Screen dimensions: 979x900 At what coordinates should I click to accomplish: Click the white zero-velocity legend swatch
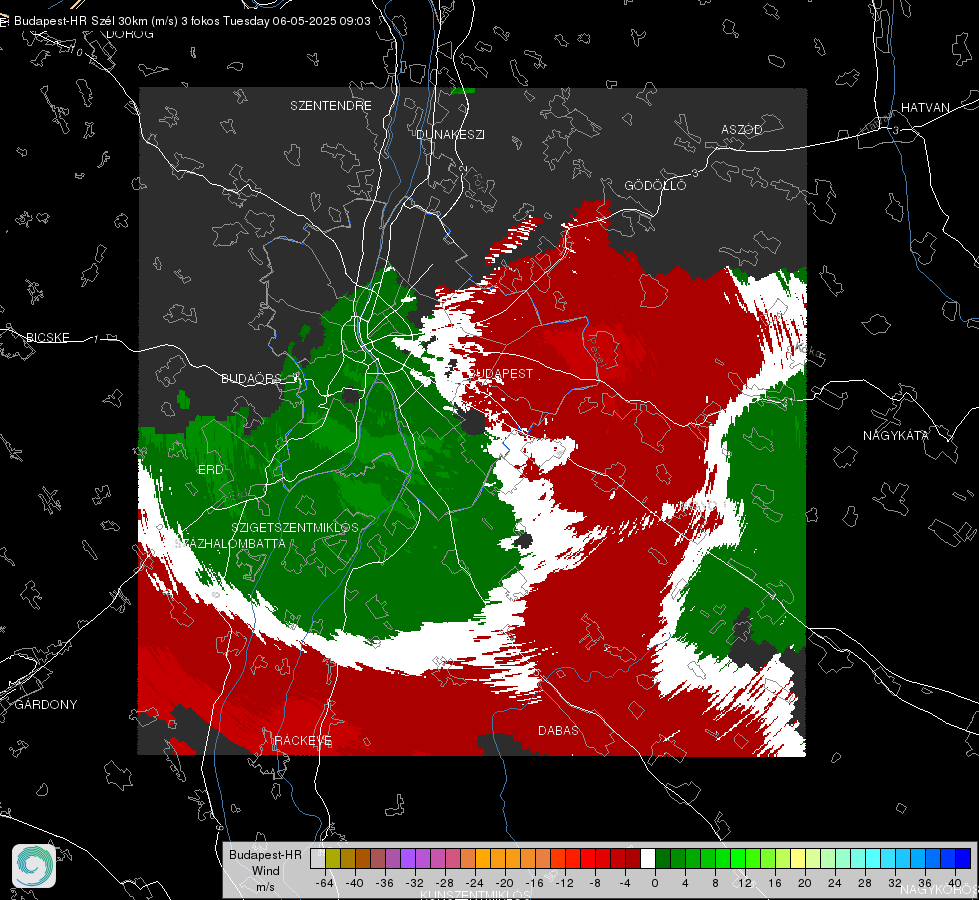pos(648,859)
